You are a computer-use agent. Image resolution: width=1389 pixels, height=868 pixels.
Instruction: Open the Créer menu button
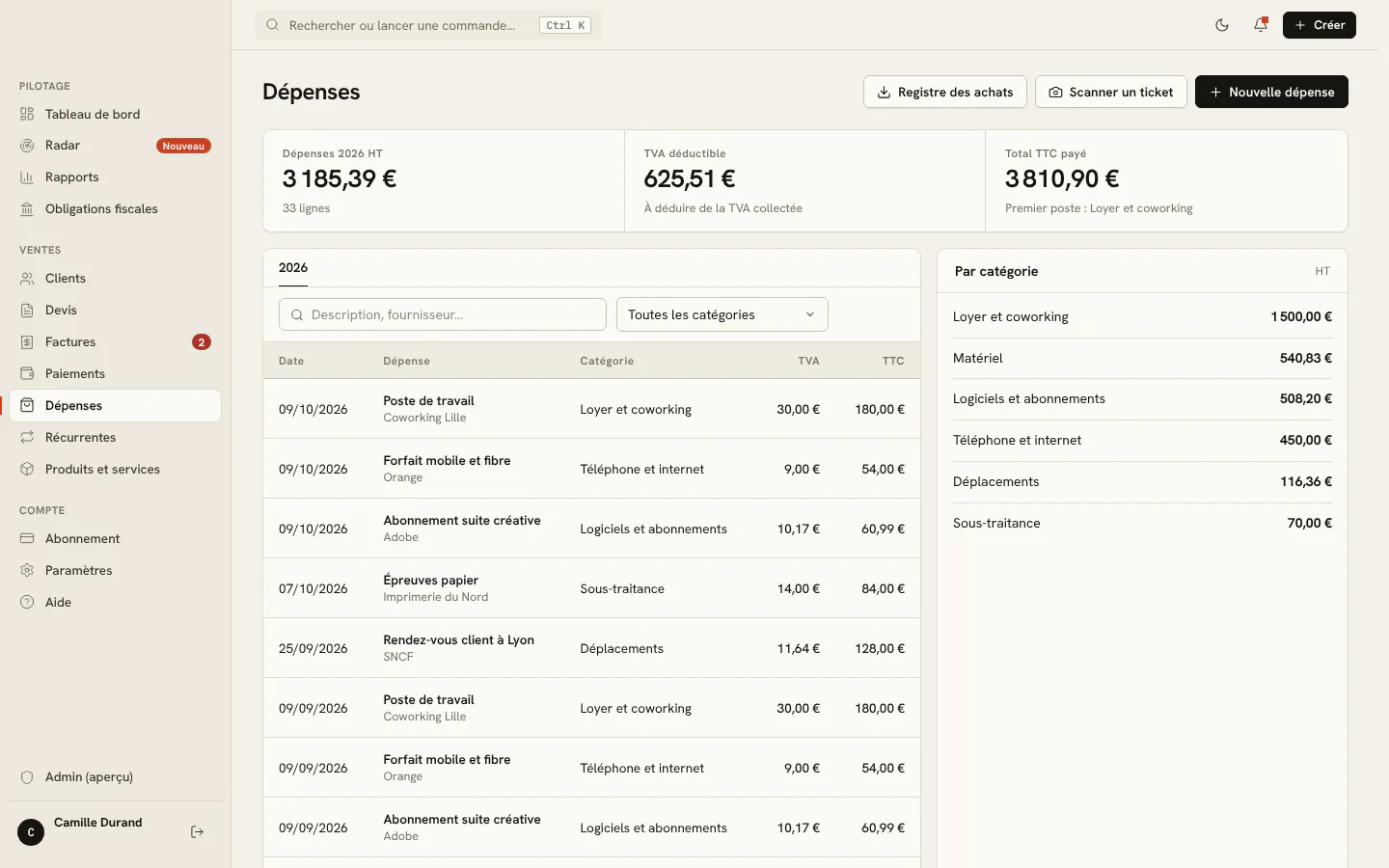(x=1319, y=25)
